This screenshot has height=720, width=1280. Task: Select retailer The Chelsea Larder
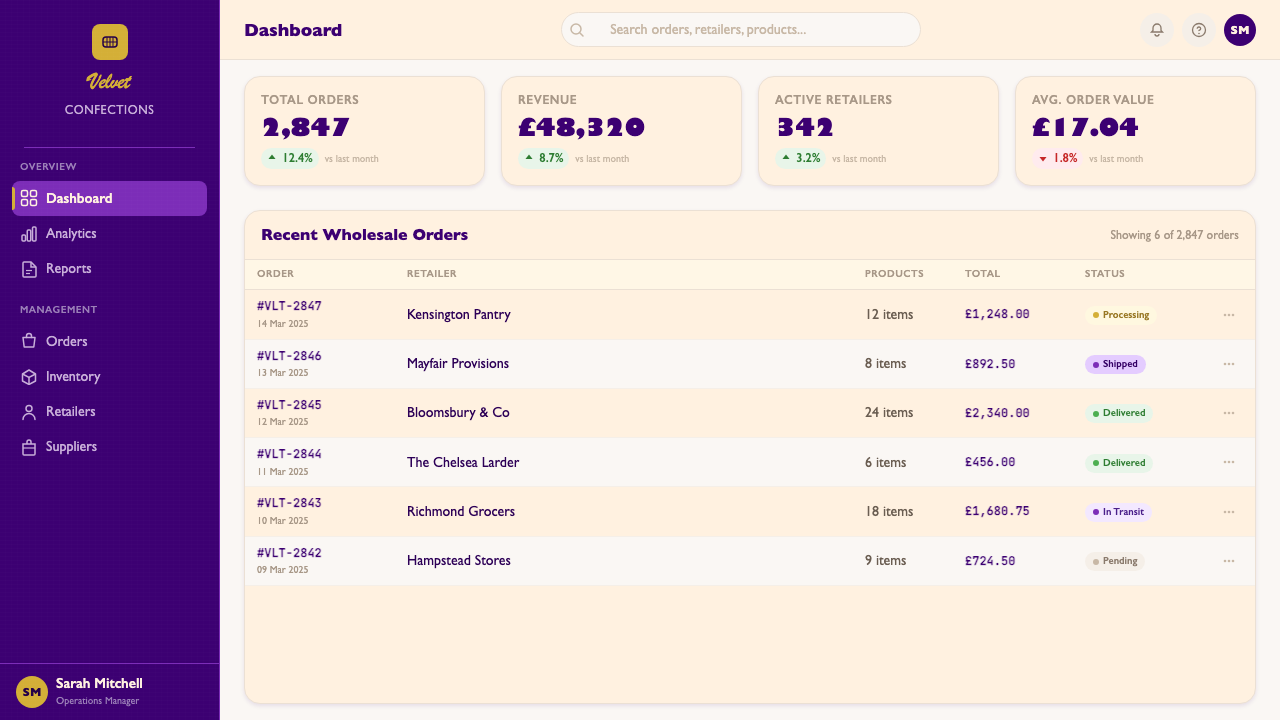tap(463, 462)
